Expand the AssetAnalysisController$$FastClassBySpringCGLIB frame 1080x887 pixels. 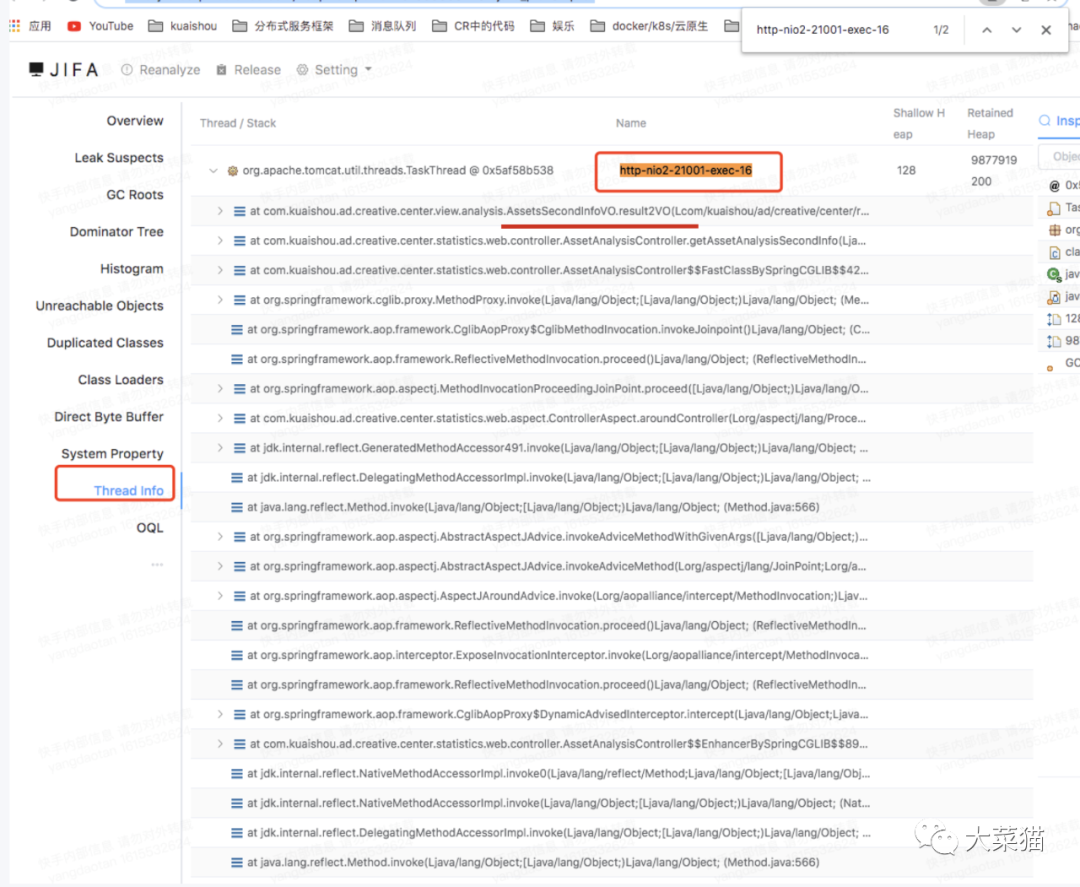coord(220,270)
